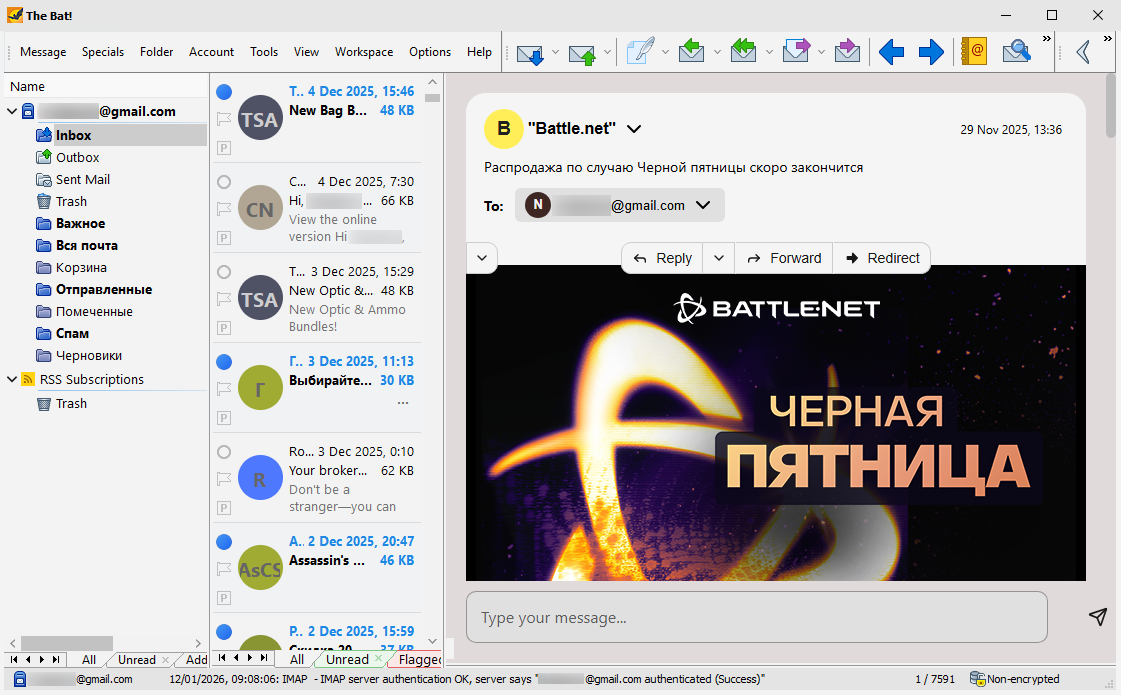The width and height of the screenshot is (1121, 695).
Task: Expand the message header chevron
Action: click(x=482, y=258)
